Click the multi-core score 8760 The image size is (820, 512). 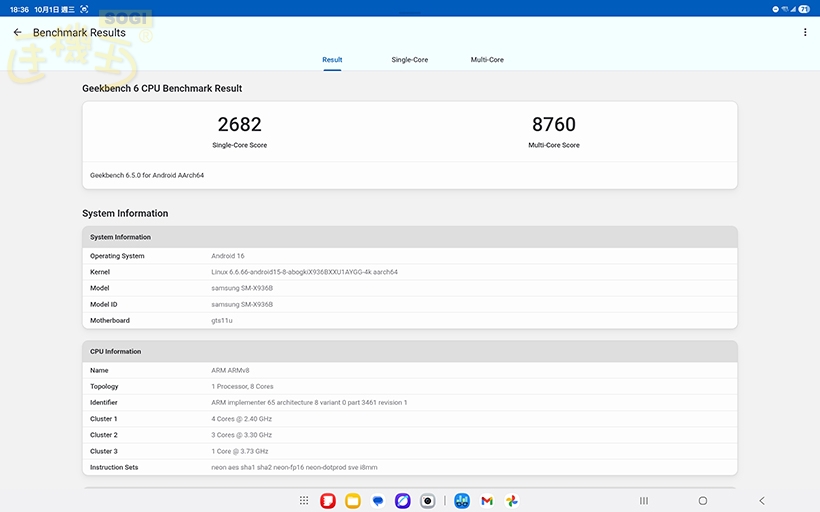pyautogui.click(x=554, y=125)
